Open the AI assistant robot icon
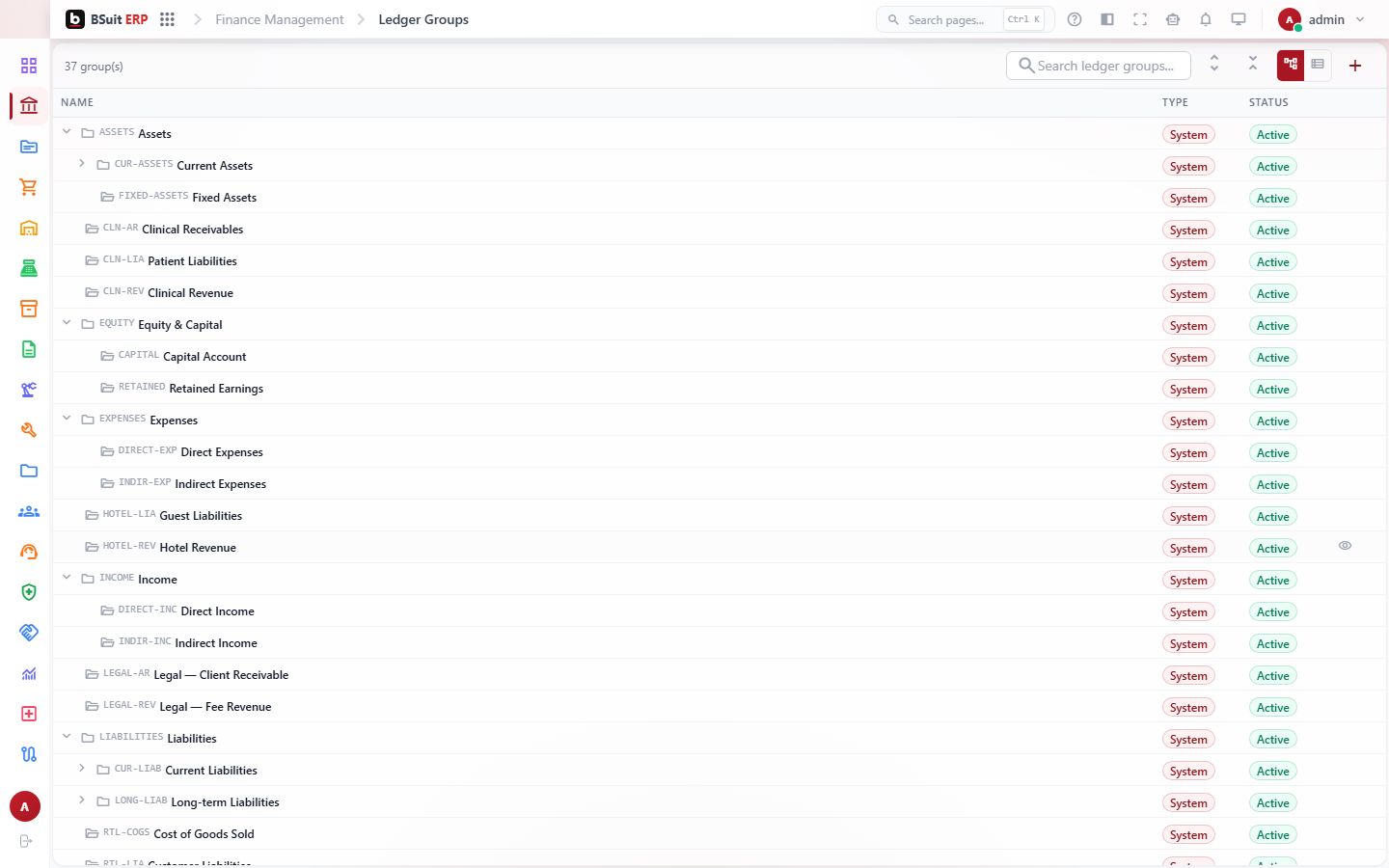The image size is (1389, 868). (1173, 19)
